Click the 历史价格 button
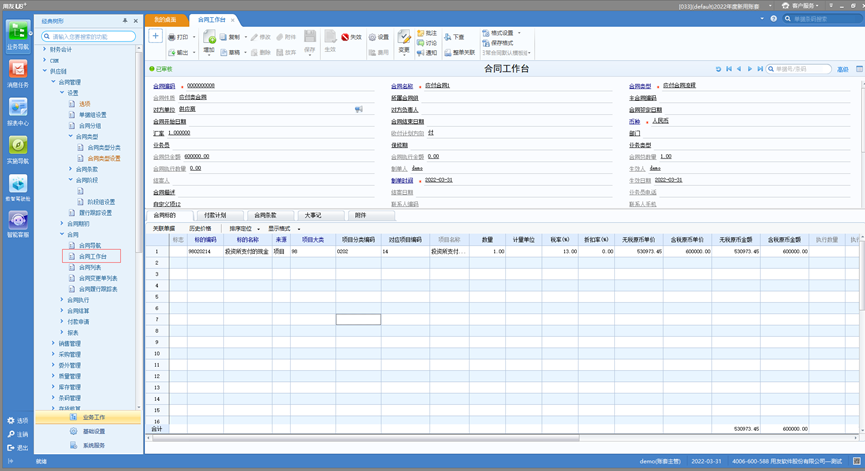This screenshot has width=865, height=471. (201, 228)
